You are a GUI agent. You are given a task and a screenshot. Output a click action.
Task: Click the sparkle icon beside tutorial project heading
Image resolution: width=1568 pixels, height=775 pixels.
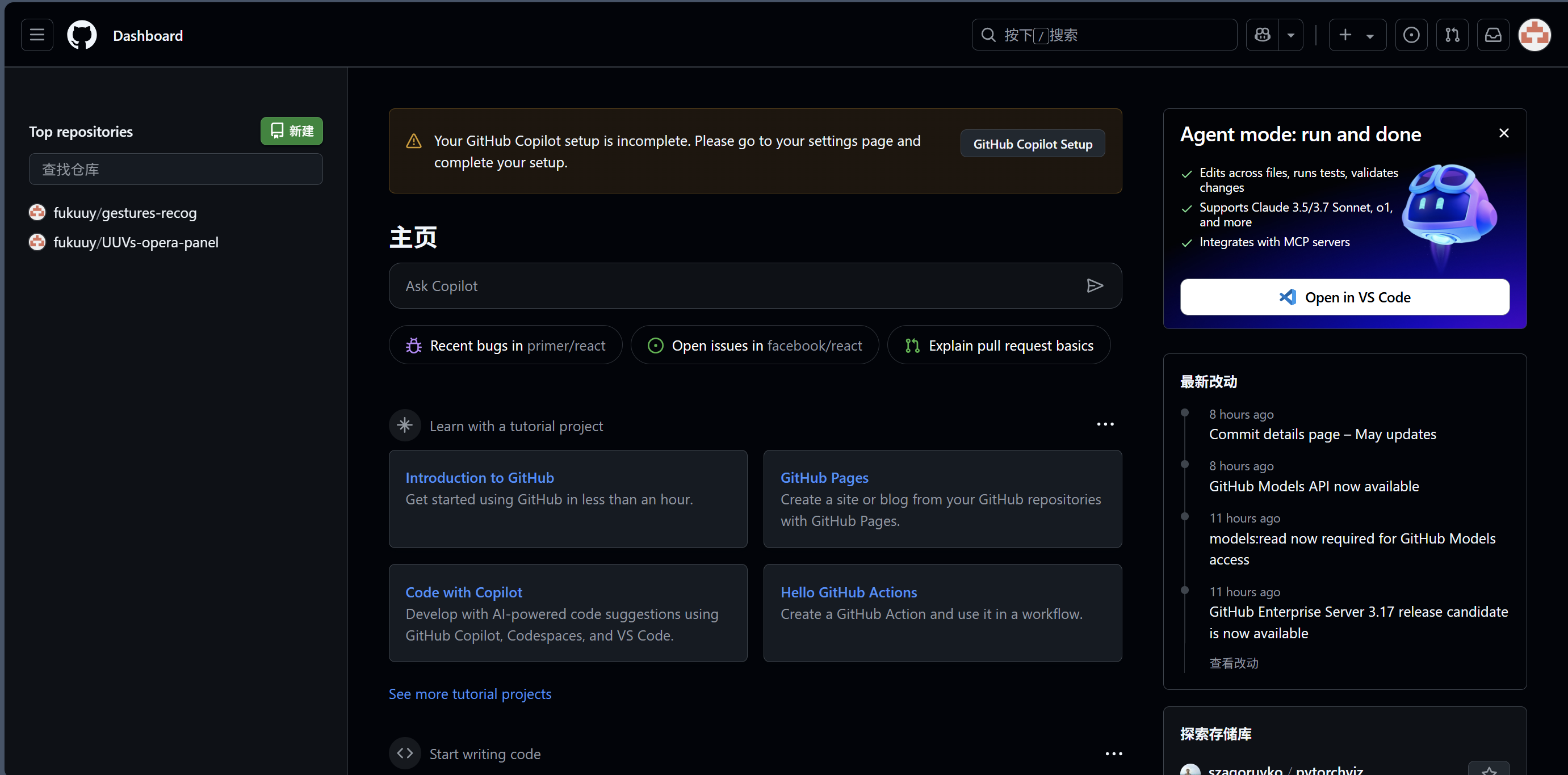(x=404, y=425)
